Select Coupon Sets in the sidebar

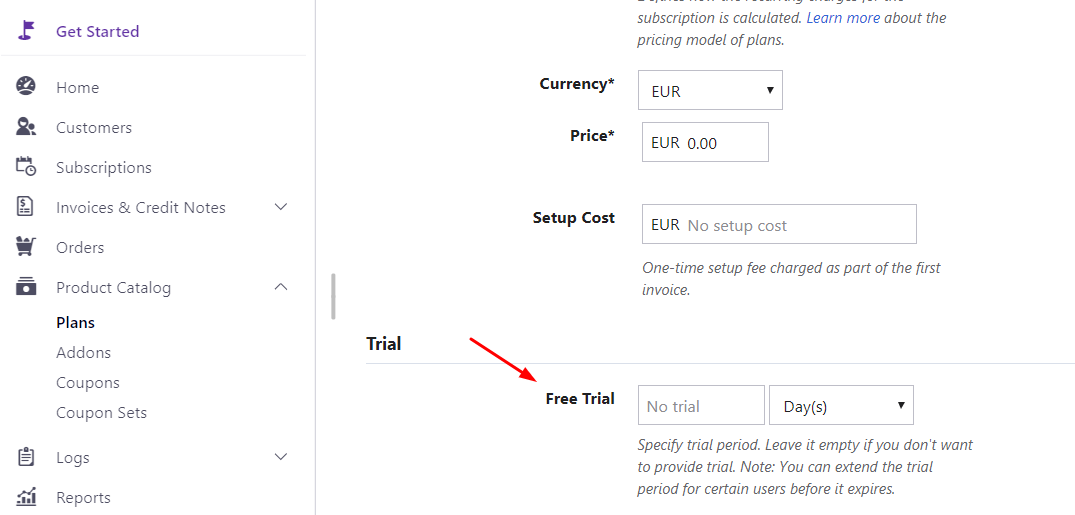(101, 412)
